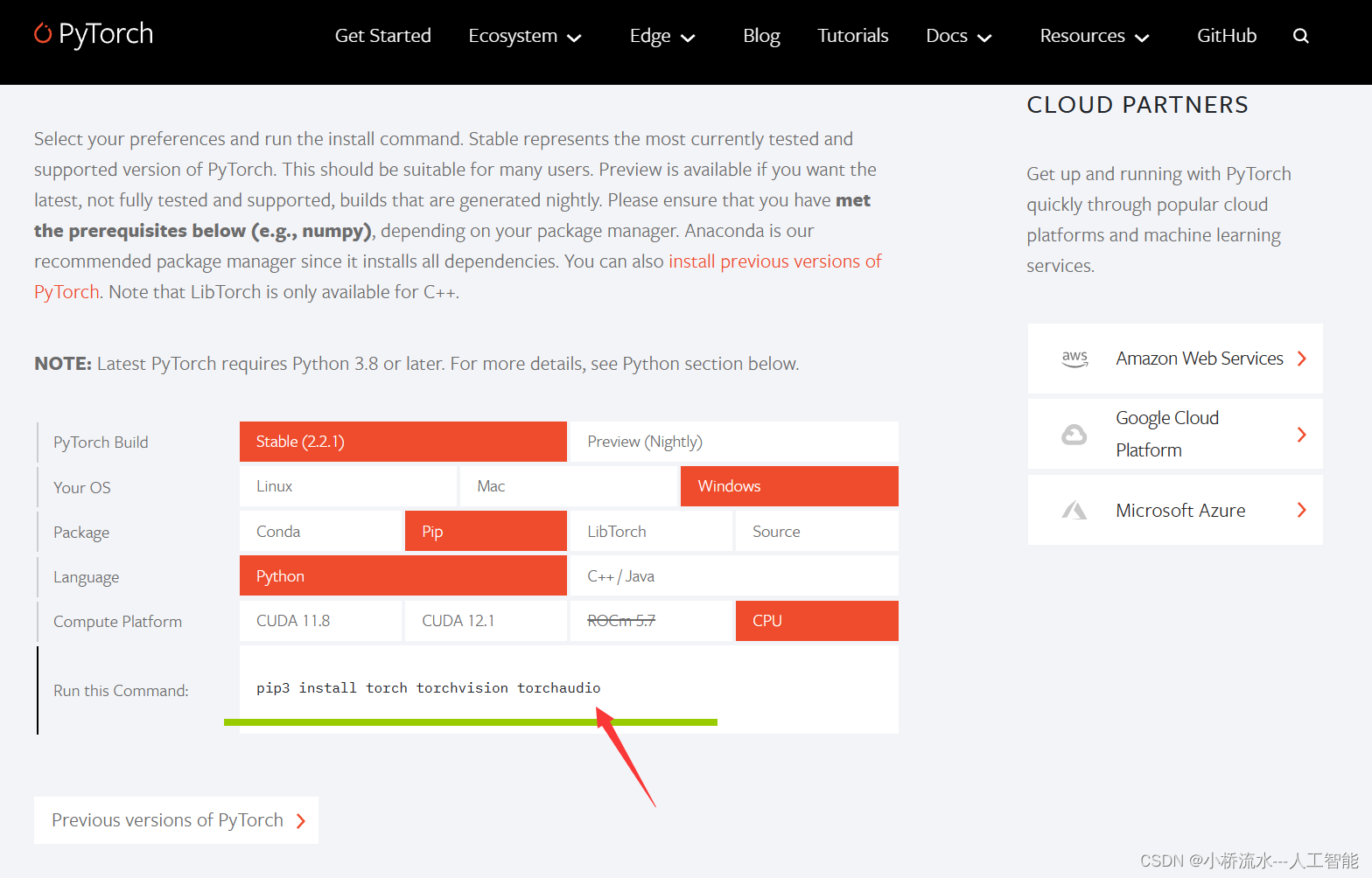Choose Mac as your OS
The width and height of the screenshot is (1372, 878).
569,486
